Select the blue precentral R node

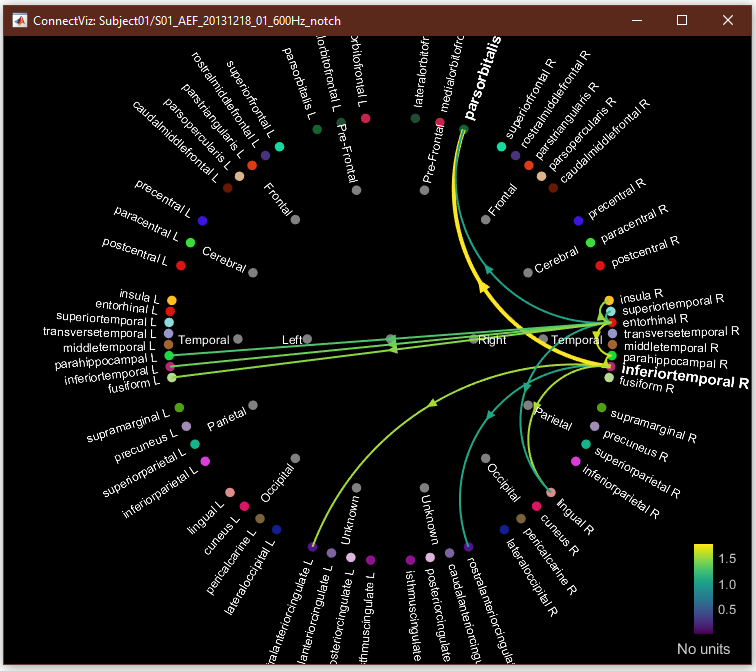pyautogui.click(x=578, y=221)
